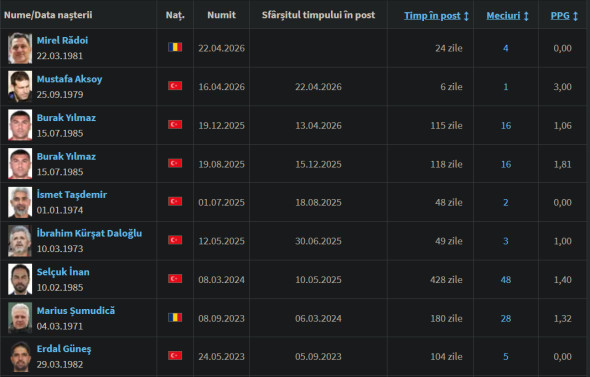Open Mirel Rădoi's profile link
Screen dimensions: 590x377
[x=62, y=40]
